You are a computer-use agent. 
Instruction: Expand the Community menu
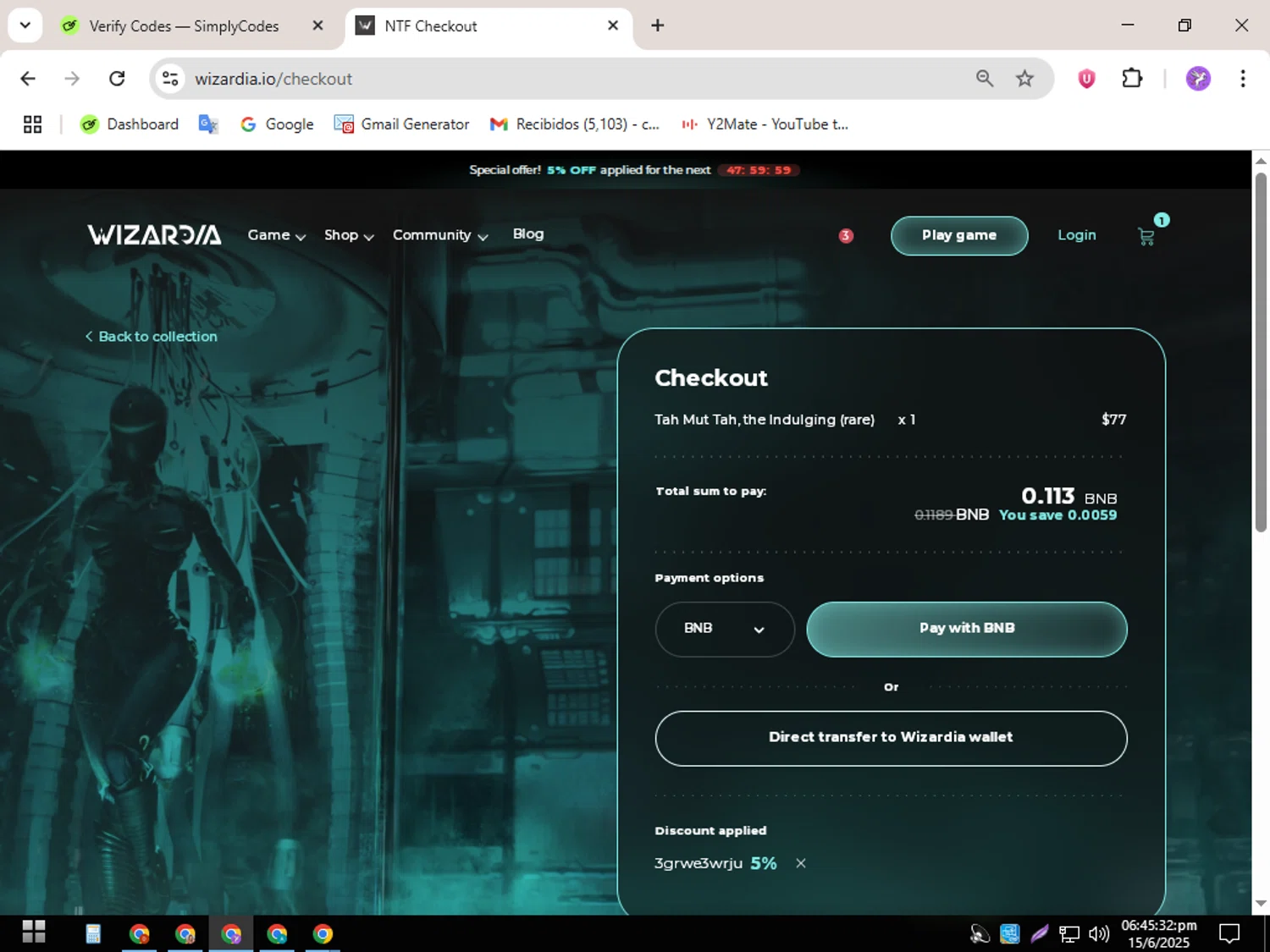(440, 235)
